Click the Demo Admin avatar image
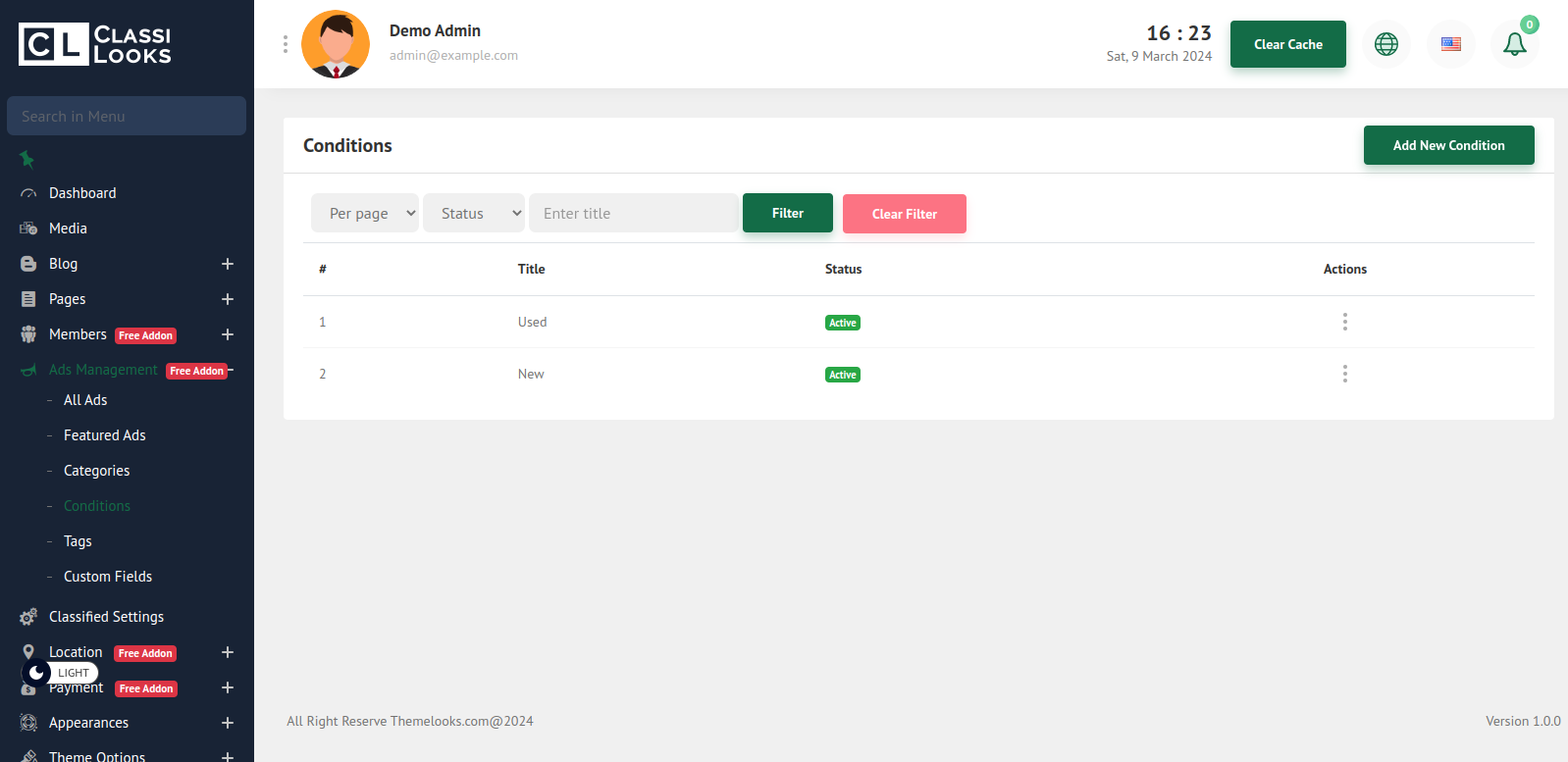 pos(336,44)
